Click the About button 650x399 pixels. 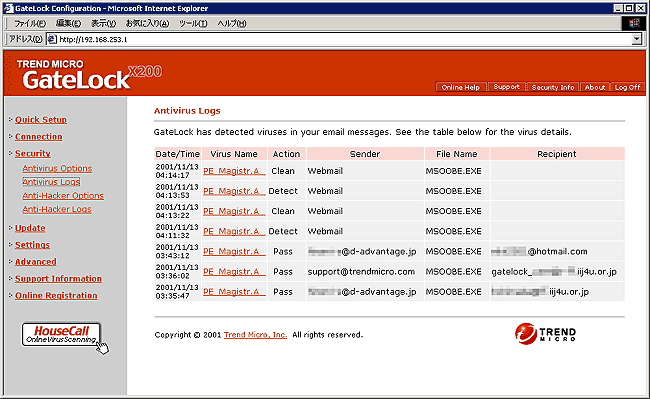pos(595,87)
